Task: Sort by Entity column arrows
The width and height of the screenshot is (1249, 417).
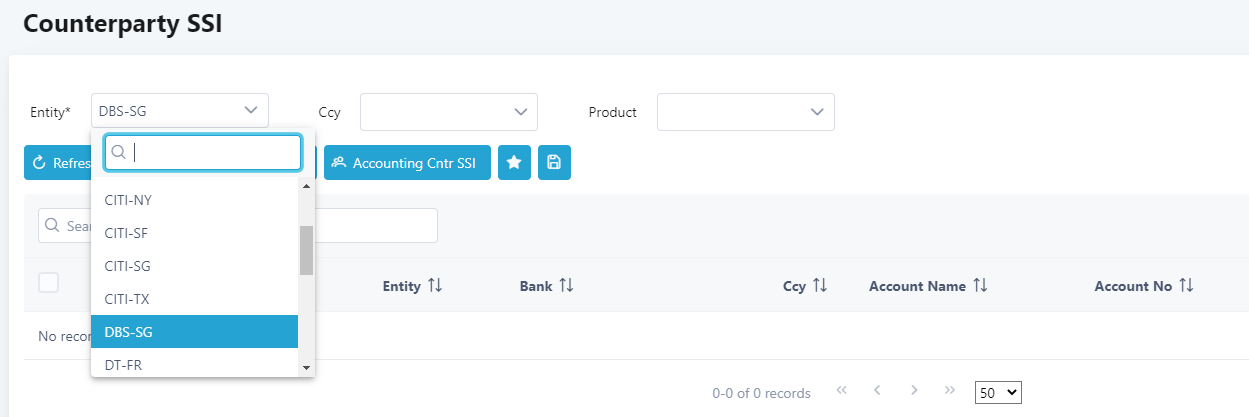Action: tap(434, 286)
